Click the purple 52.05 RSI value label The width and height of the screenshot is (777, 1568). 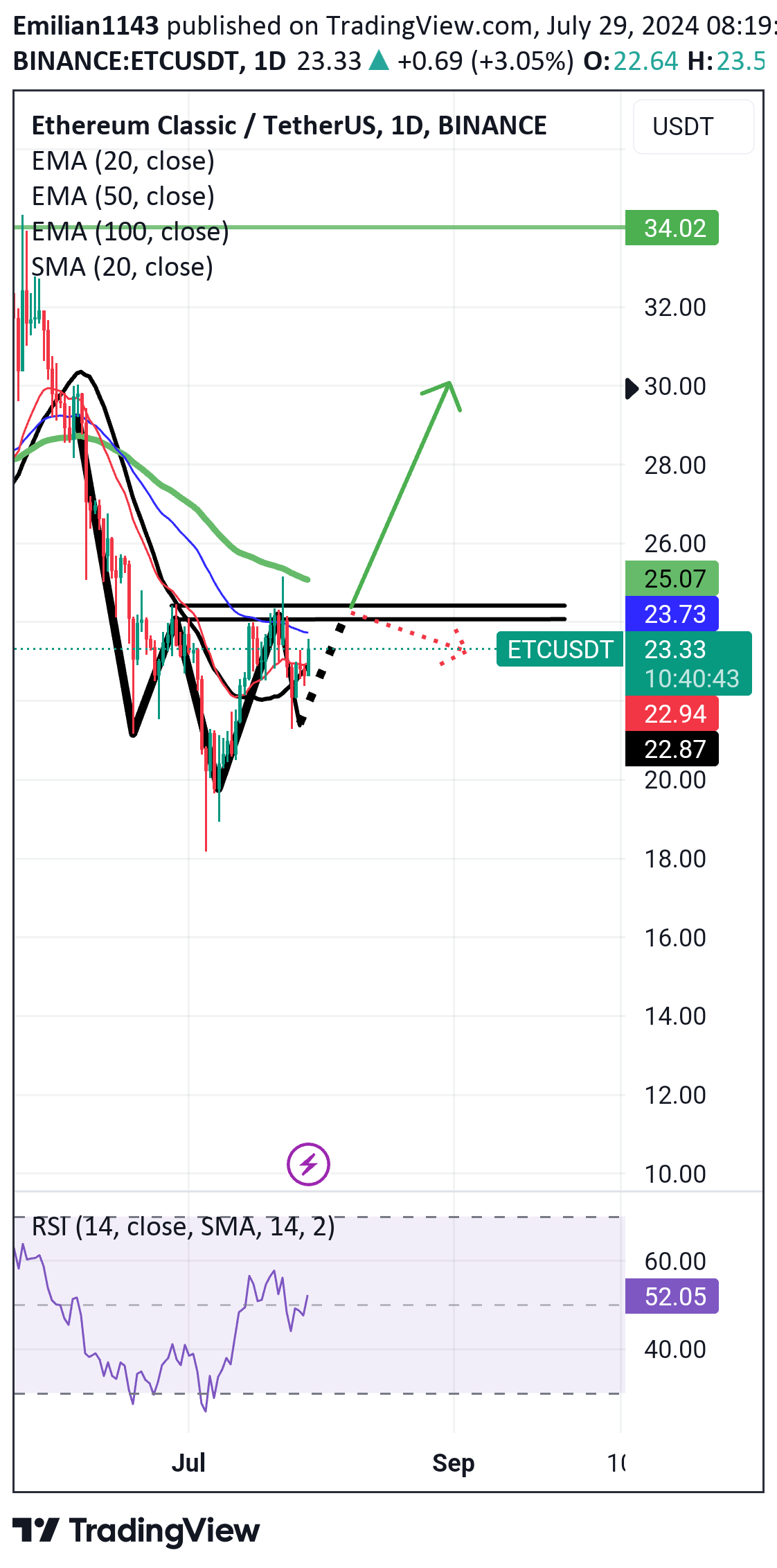pos(672,1296)
